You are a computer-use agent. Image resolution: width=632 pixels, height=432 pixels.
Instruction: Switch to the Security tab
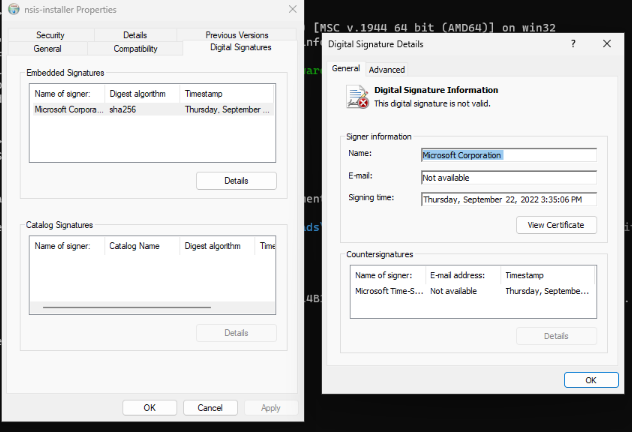tap(50, 35)
